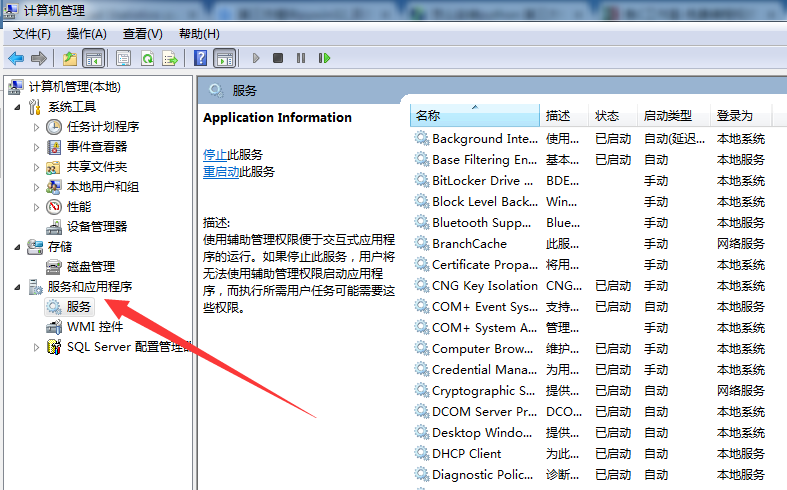Screen dimensions: 787x490
Task: Click the 停止 service link
Action: 215,154
